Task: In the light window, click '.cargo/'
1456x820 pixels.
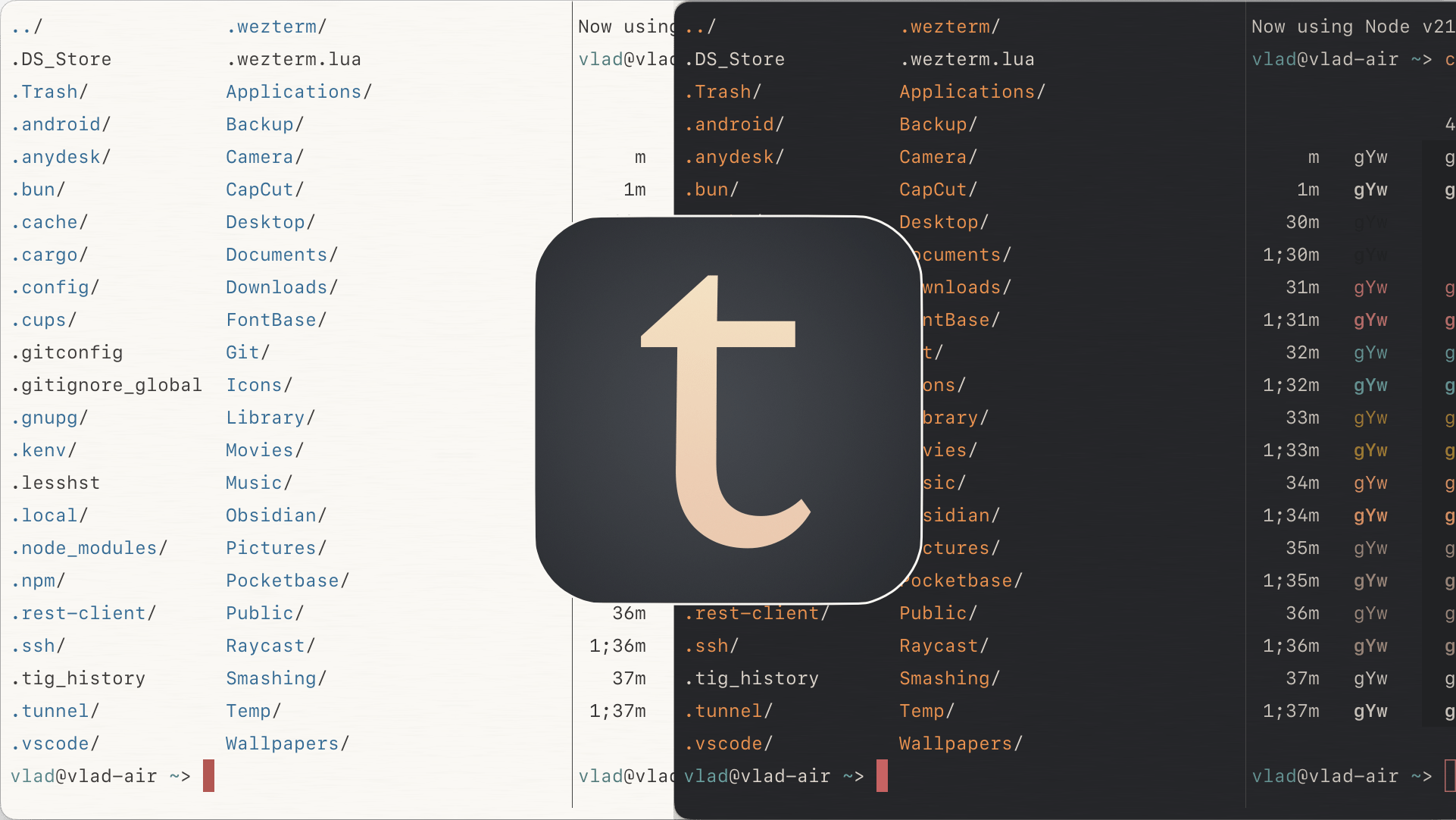Action: point(50,255)
